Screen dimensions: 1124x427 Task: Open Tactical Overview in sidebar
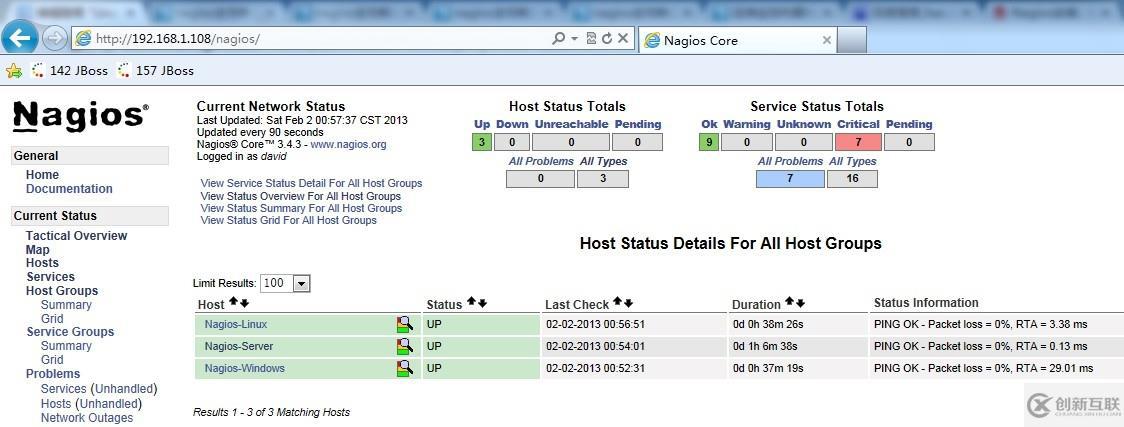(76, 236)
